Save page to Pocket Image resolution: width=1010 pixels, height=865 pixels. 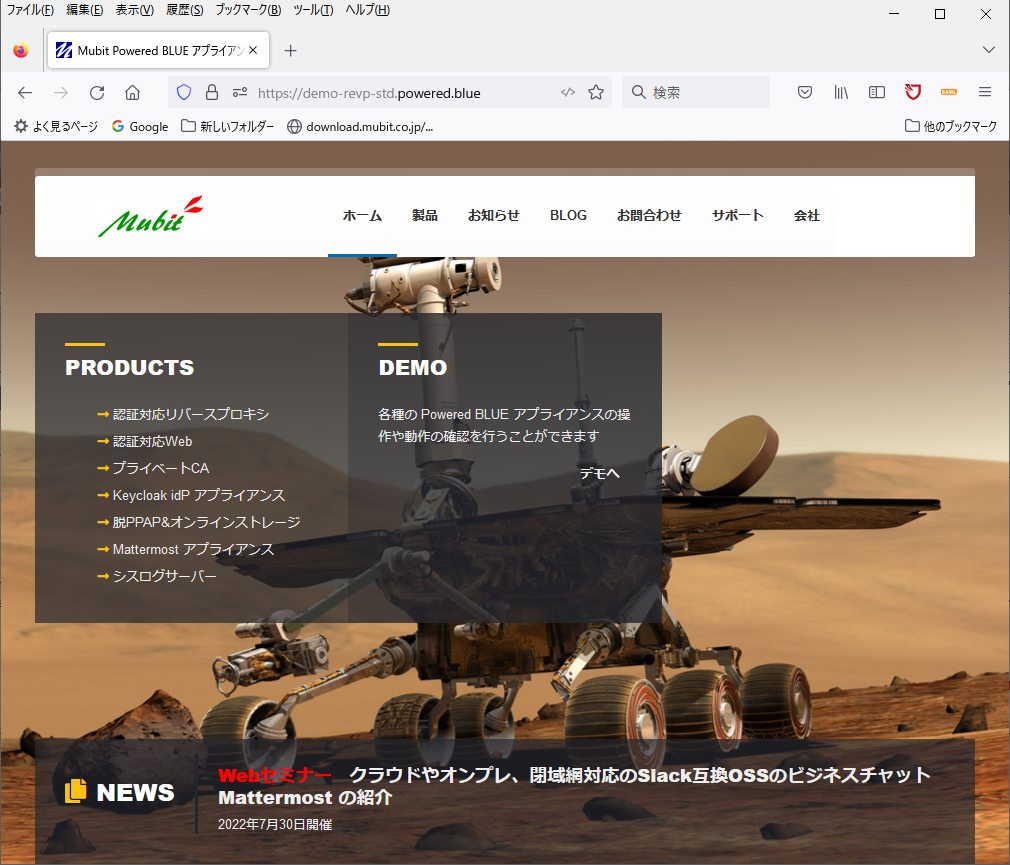click(x=805, y=93)
